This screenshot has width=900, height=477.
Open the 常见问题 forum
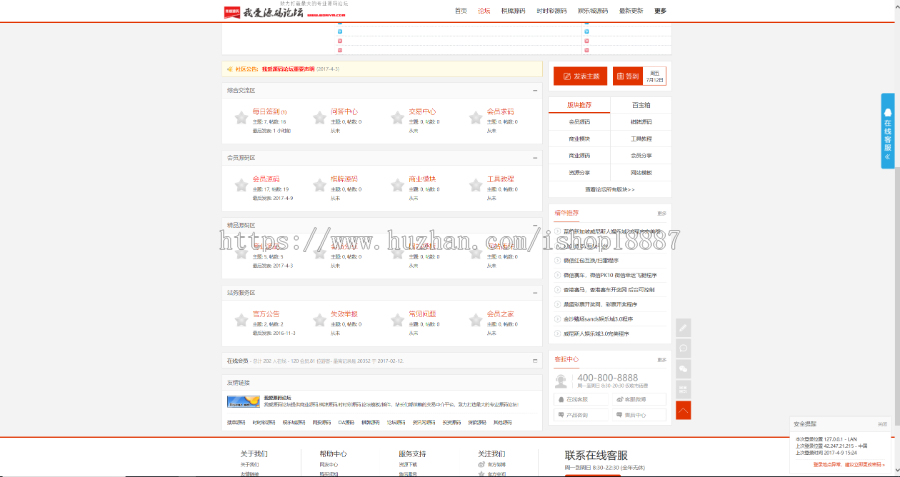[x=422, y=314]
